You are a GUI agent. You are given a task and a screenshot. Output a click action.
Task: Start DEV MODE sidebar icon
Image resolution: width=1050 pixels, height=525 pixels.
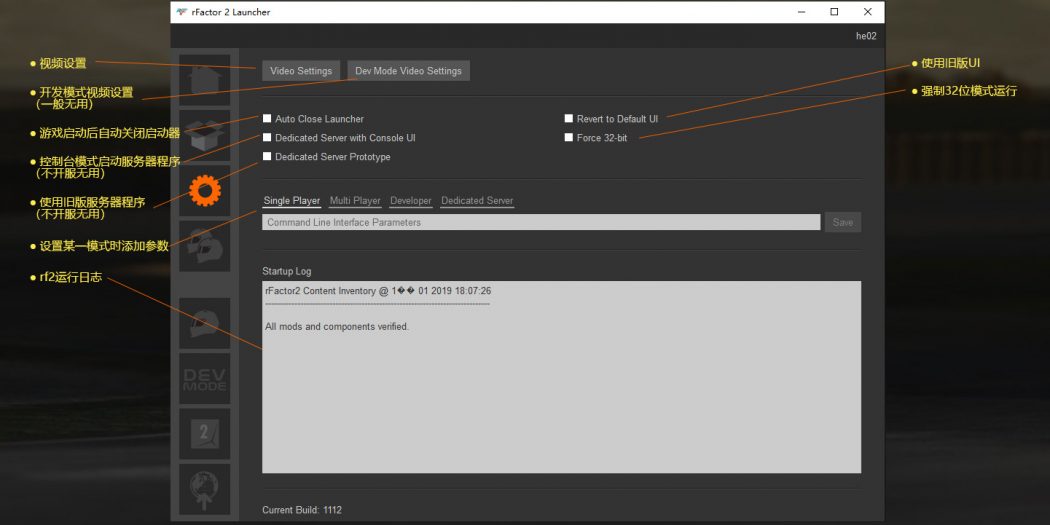[x=204, y=379]
